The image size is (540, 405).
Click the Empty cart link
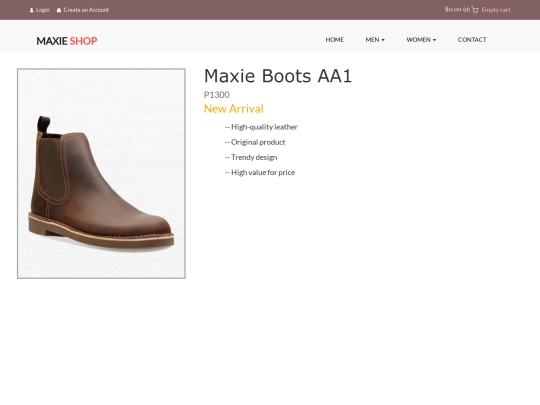[496, 10]
